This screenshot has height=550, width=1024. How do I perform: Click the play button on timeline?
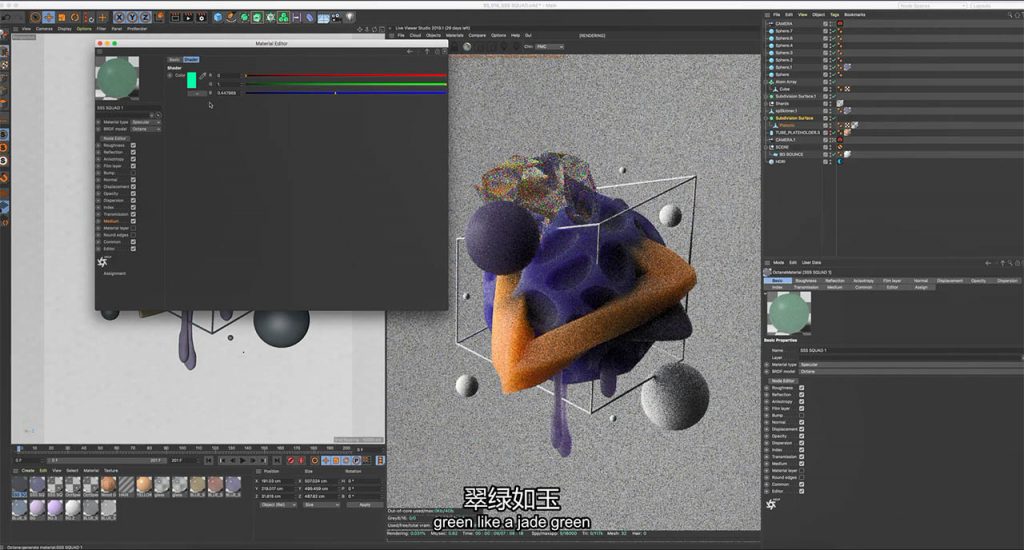point(241,460)
